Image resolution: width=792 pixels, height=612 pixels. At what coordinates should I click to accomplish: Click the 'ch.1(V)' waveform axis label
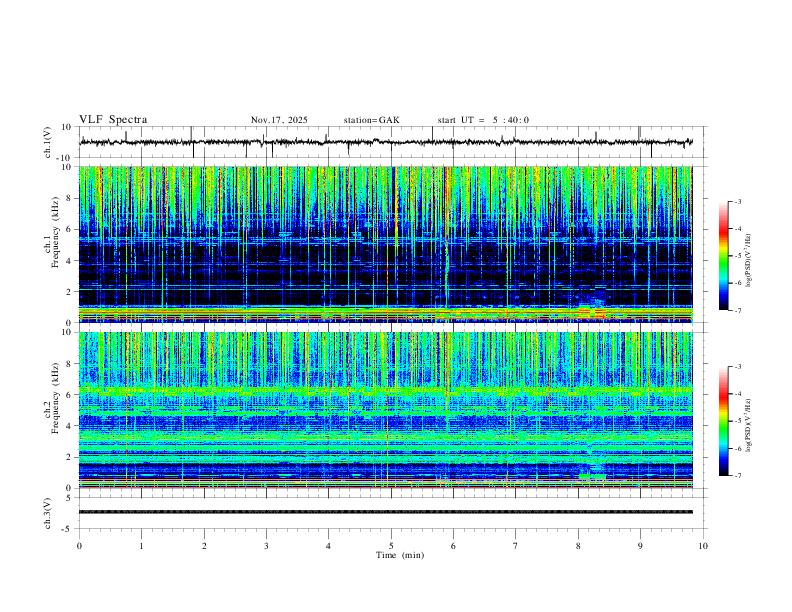pos(48,142)
